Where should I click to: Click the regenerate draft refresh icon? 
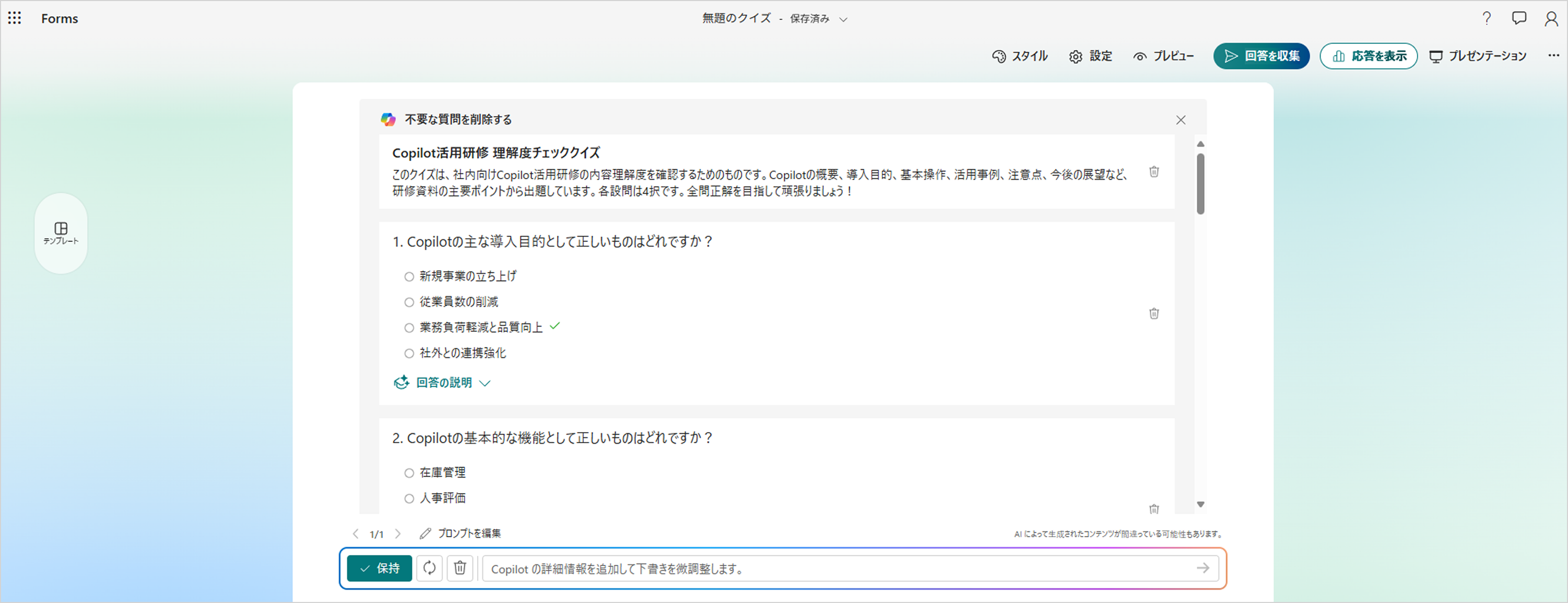pos(429,567)
